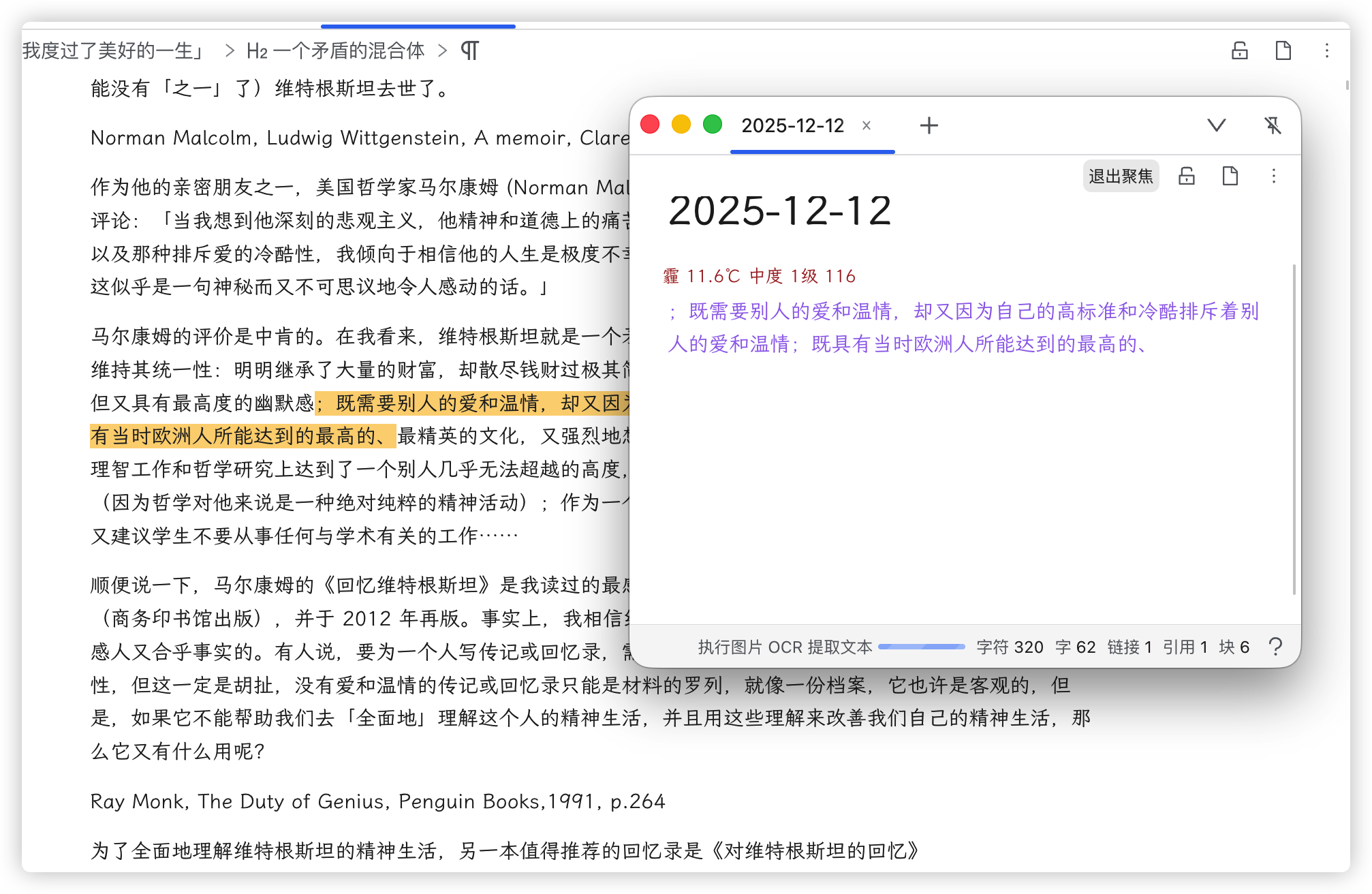Open the floating window's document page icon

[1230, 176]
